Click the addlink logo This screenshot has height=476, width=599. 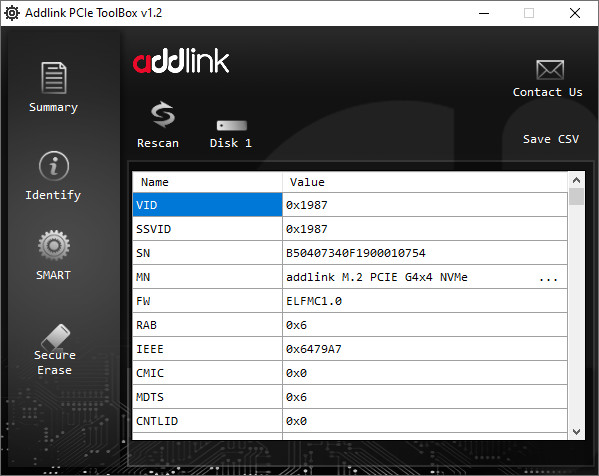pos(181,61)
